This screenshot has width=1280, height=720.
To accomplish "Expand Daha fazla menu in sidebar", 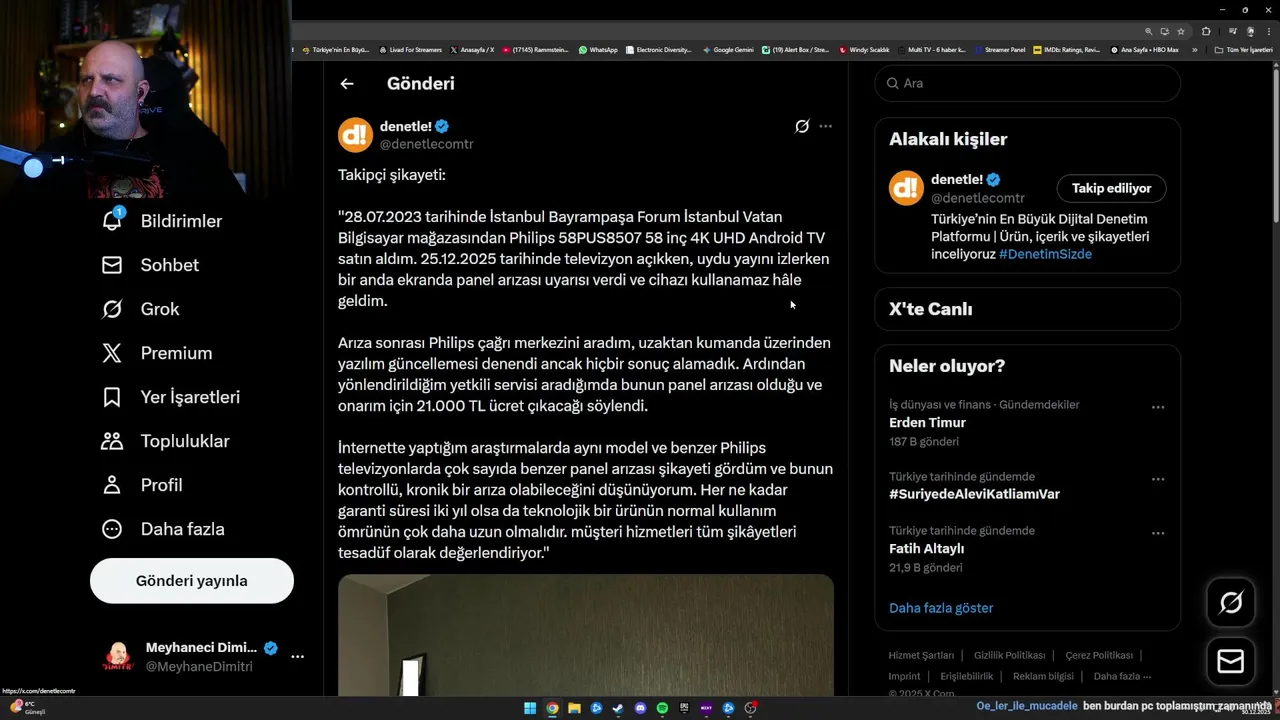I will point(163,529).
